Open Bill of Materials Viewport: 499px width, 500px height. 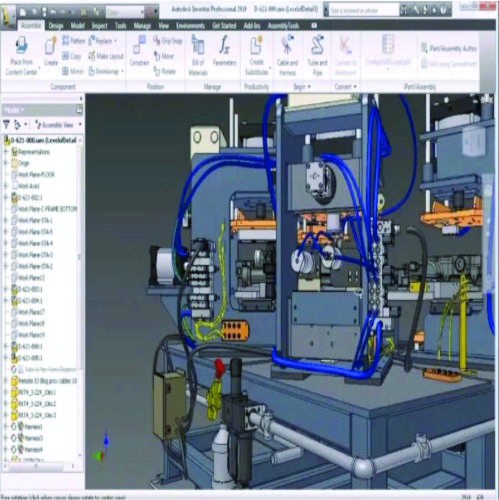(198, 56)
